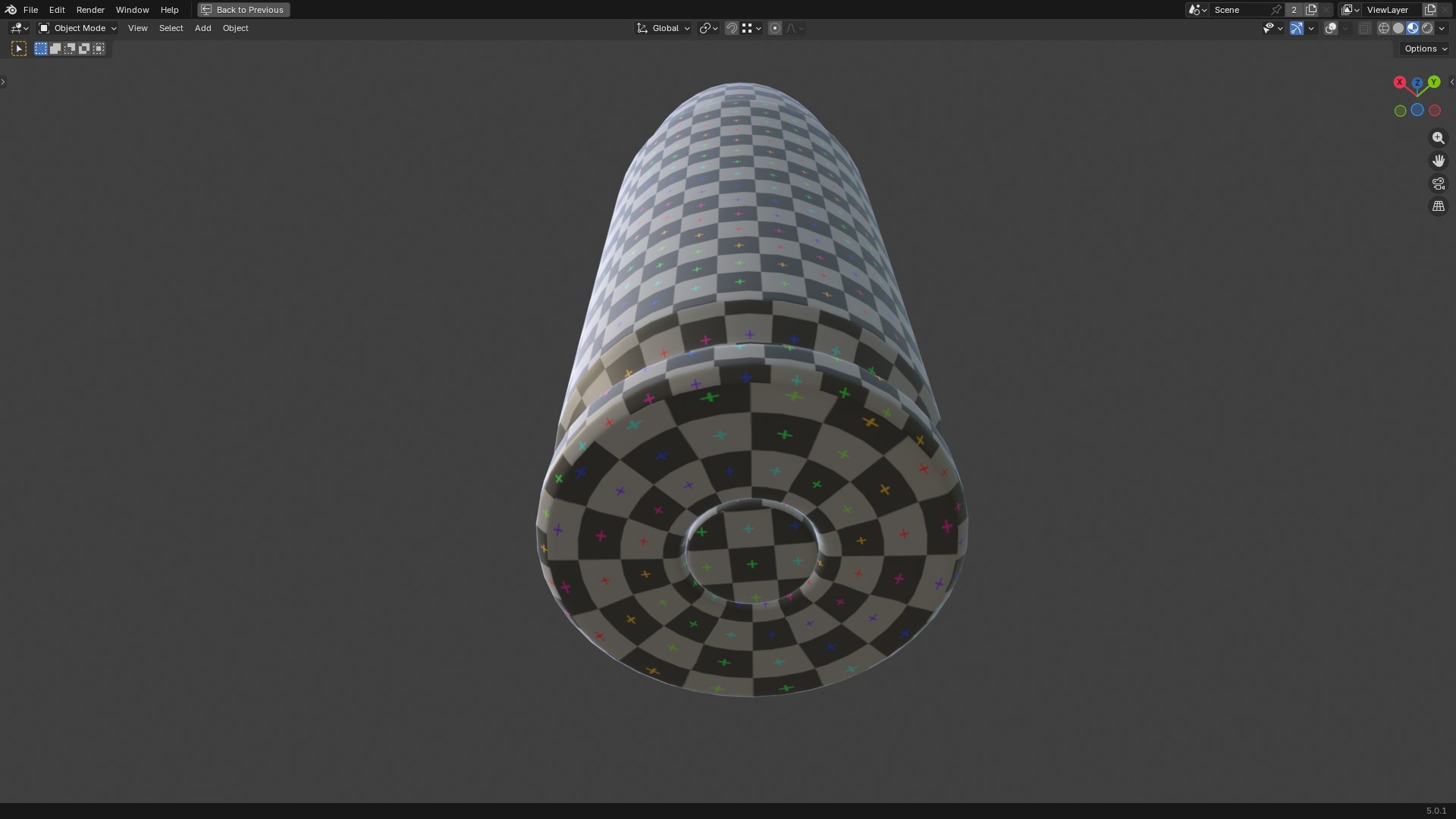The width and height of the screenshot is (1456, 819).
Task: Click the Blender logo icon
Action: pyautogui.click(x=11, y=10)
